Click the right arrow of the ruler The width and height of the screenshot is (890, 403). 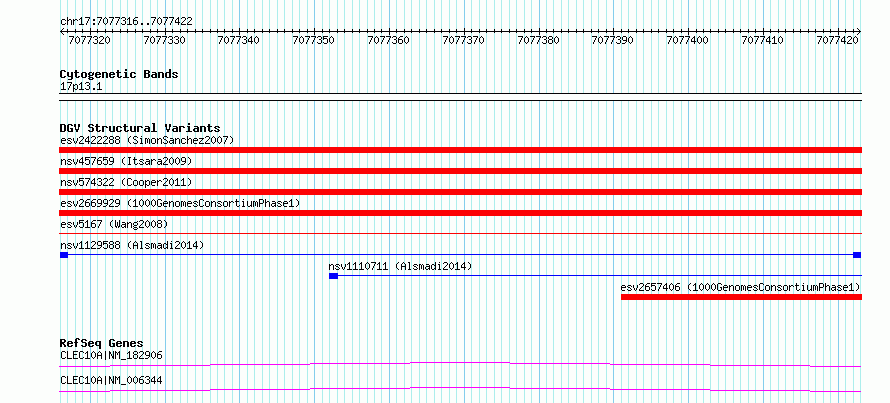tap(859, 31)
